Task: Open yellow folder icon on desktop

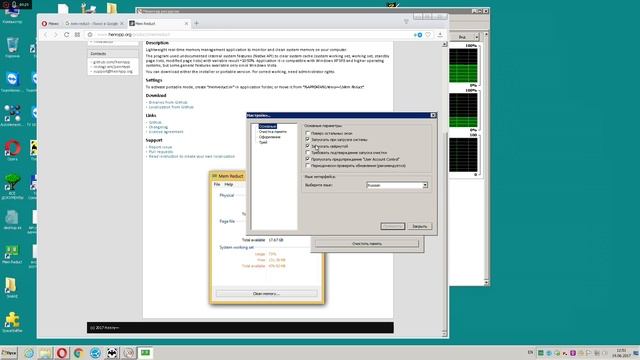Action: (11, 287)
